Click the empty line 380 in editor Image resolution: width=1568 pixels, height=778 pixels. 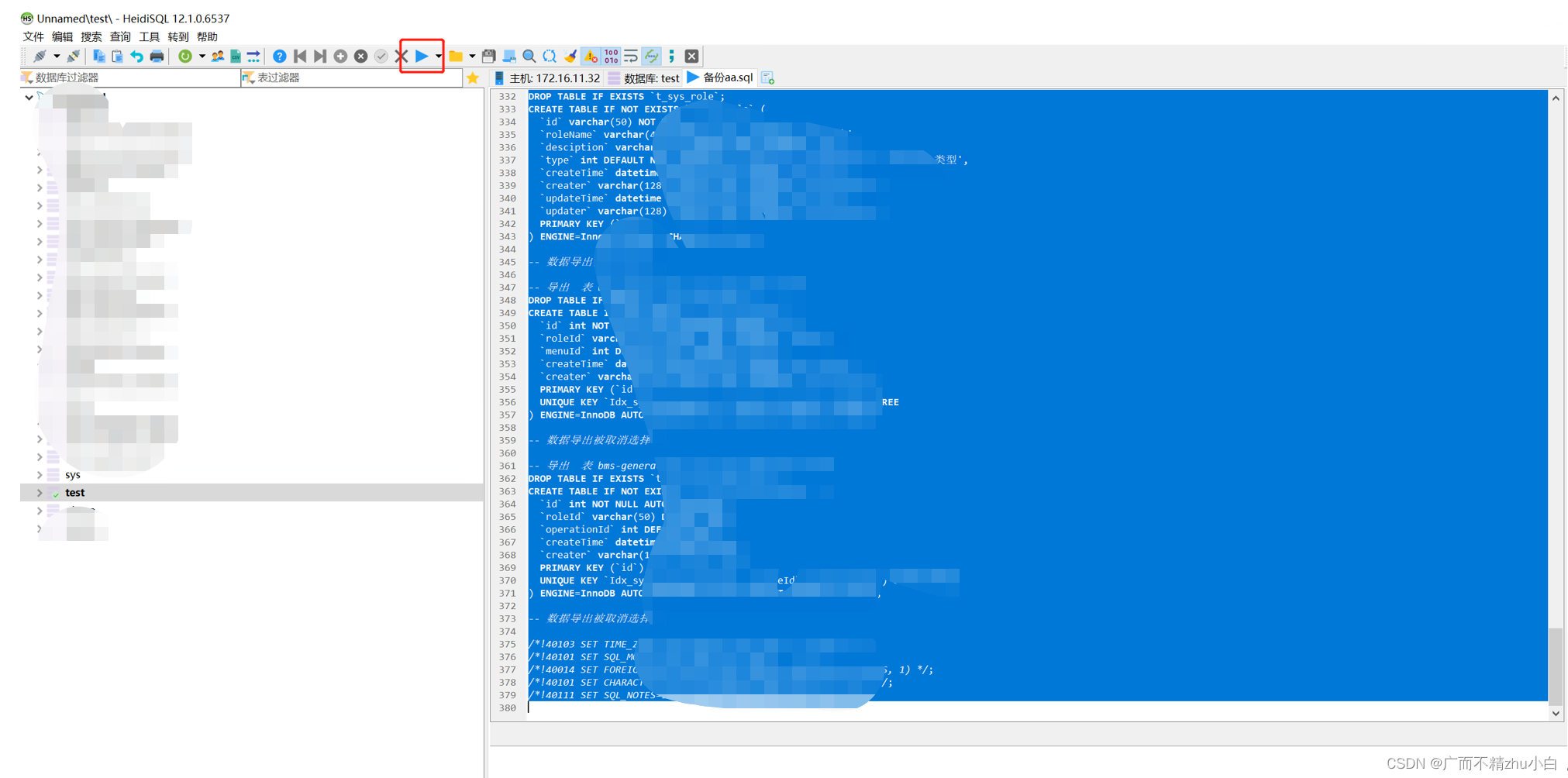1037,707
